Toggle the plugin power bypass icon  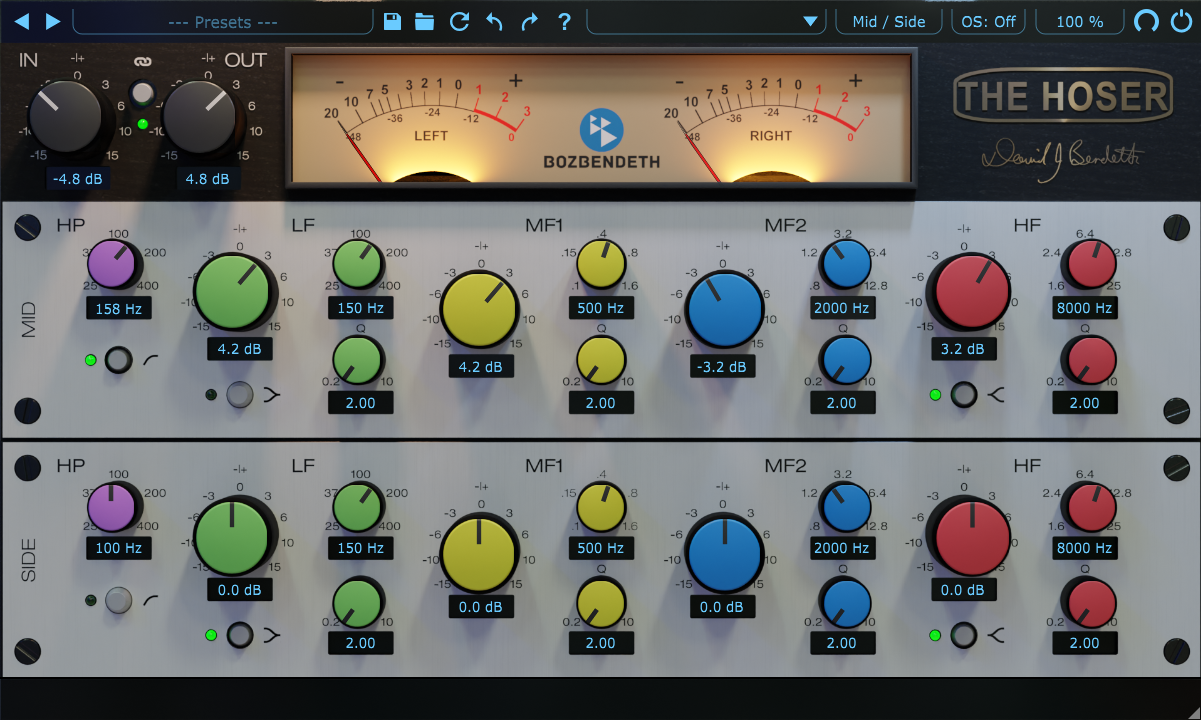[x=1181, y=21]
